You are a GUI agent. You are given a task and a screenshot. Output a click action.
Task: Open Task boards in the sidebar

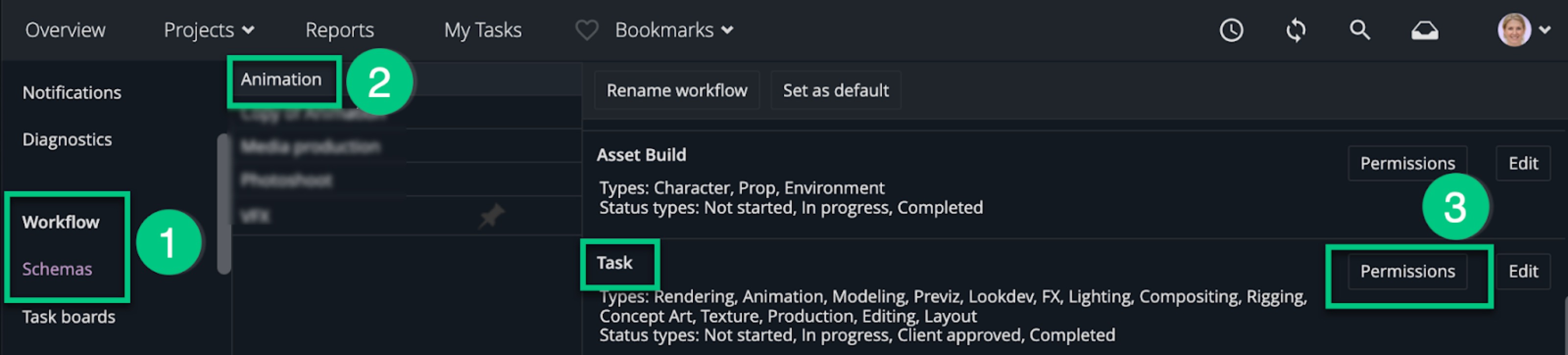click(69, 317)
